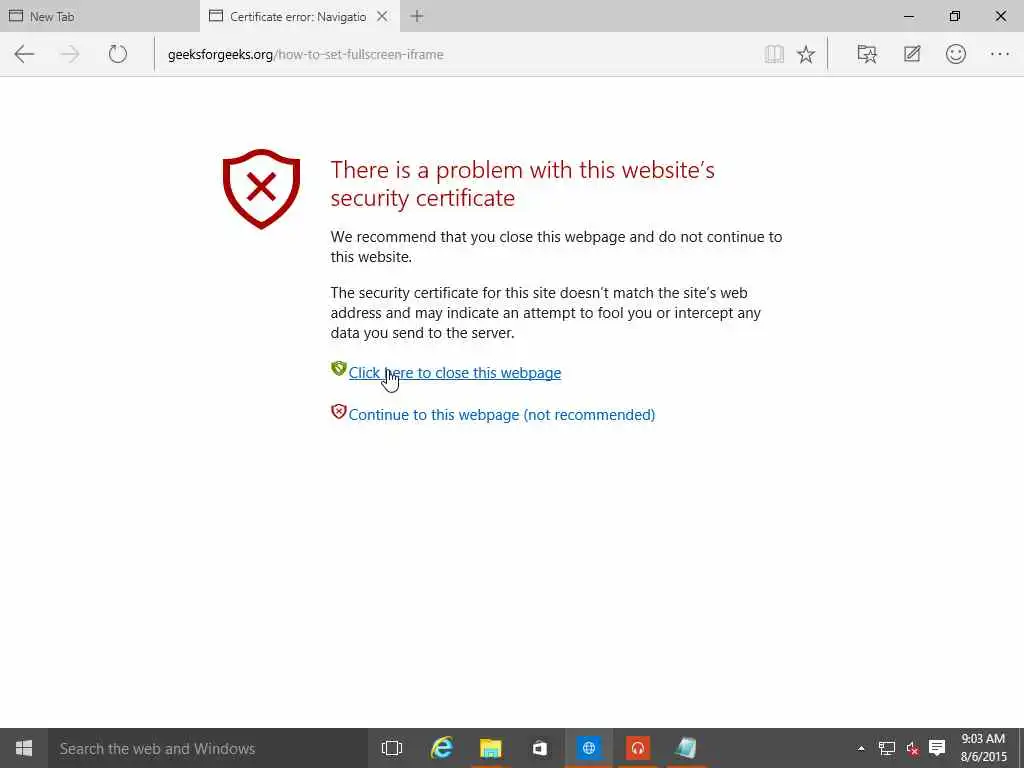
Task: Open the Windows Start menu
Action: (24, 748)
